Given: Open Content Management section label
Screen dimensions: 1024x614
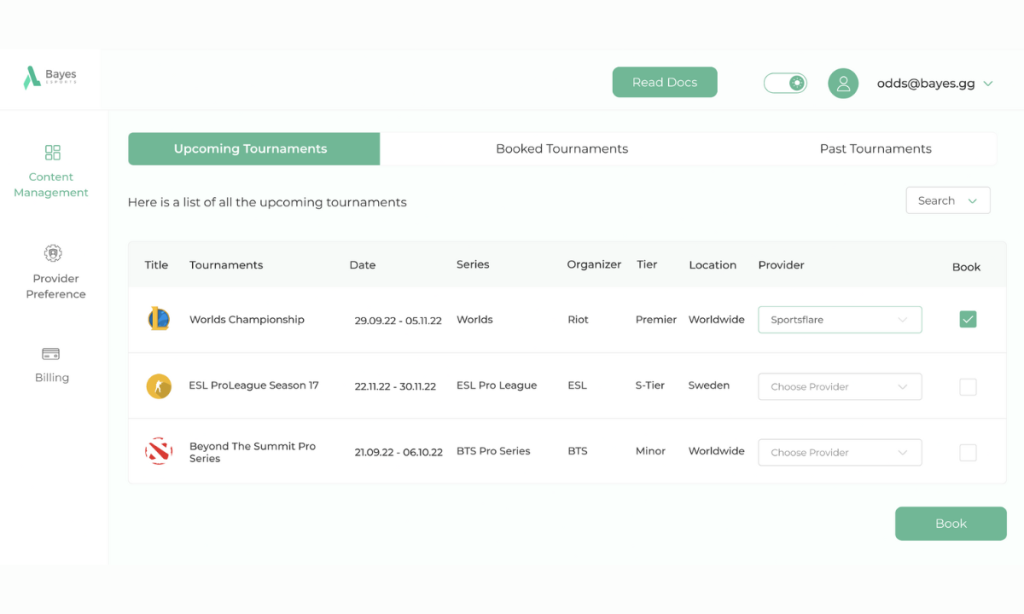Looking at the screenshot, I should pos(51,185).
